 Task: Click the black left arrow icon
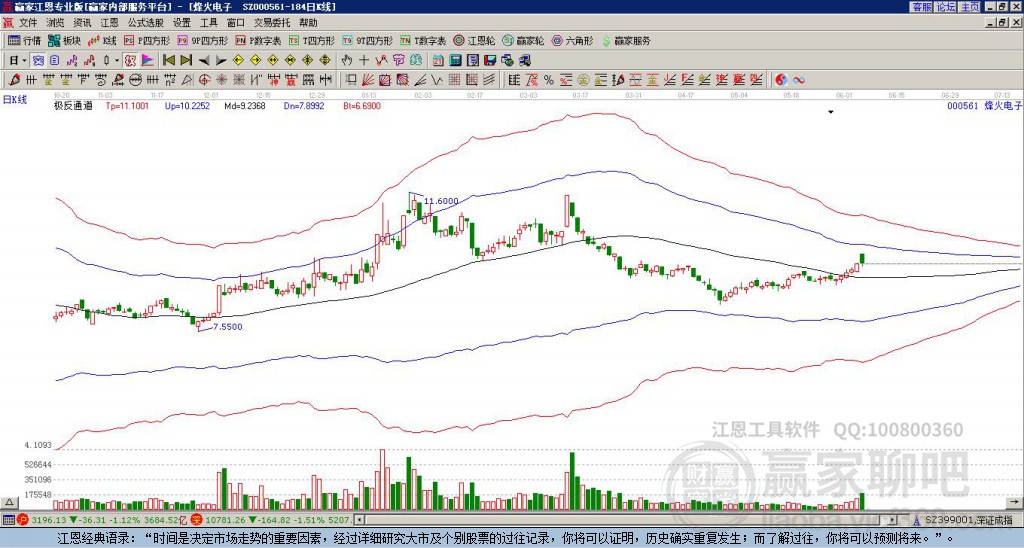coord(204,60)
